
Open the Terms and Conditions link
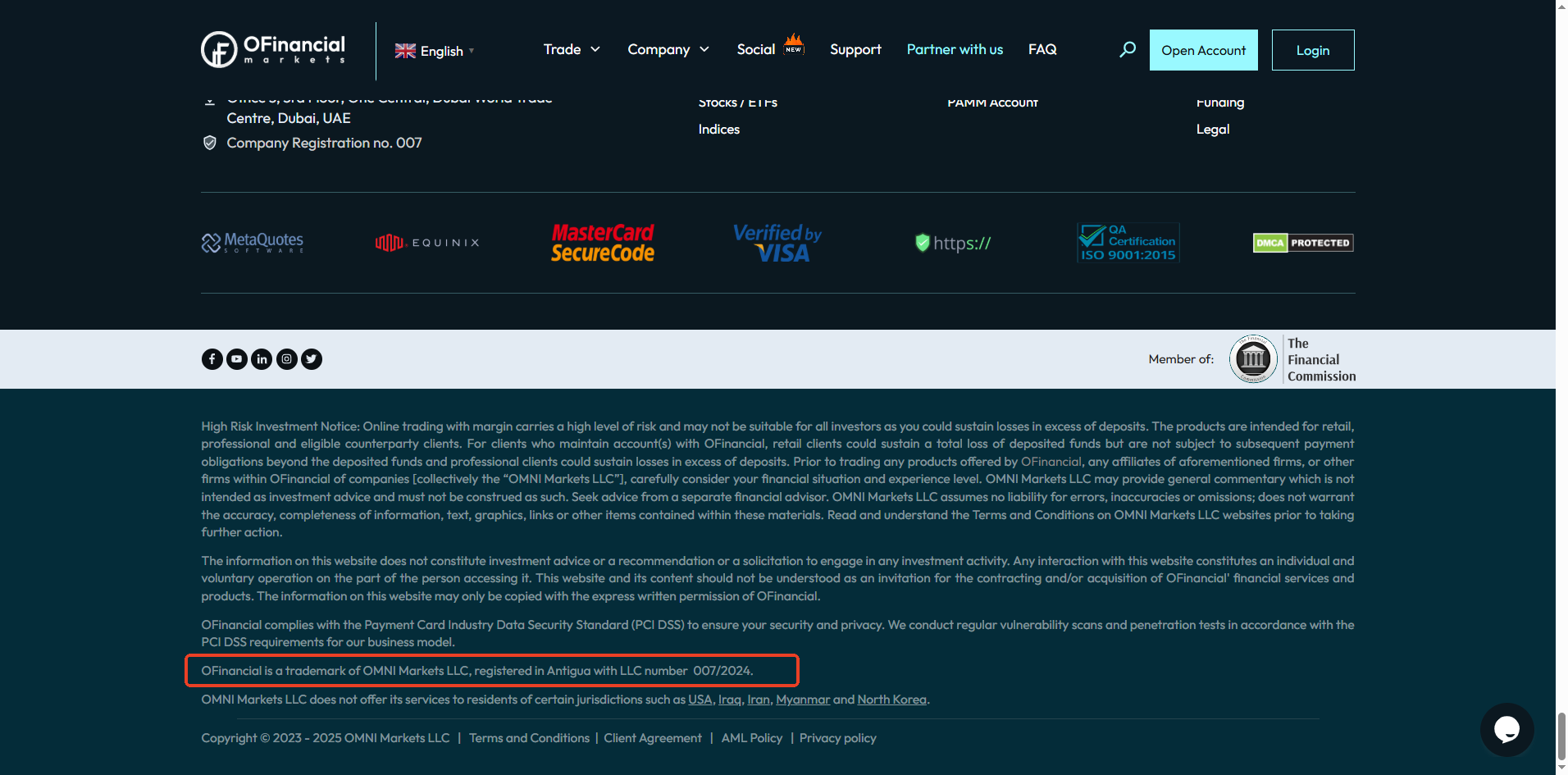[529, 738]
